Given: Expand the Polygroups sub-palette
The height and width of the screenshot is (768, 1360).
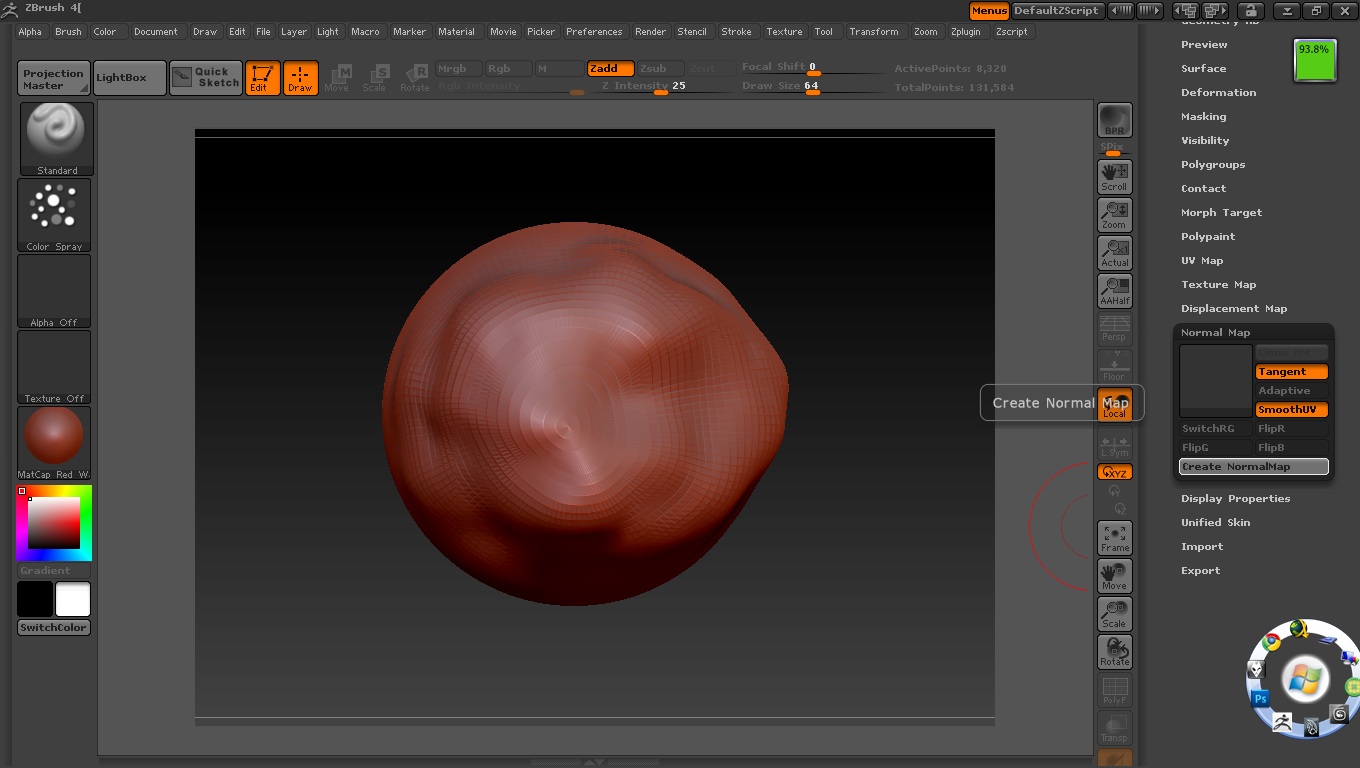Looking at the screenshot, I should pos(1213,165).
